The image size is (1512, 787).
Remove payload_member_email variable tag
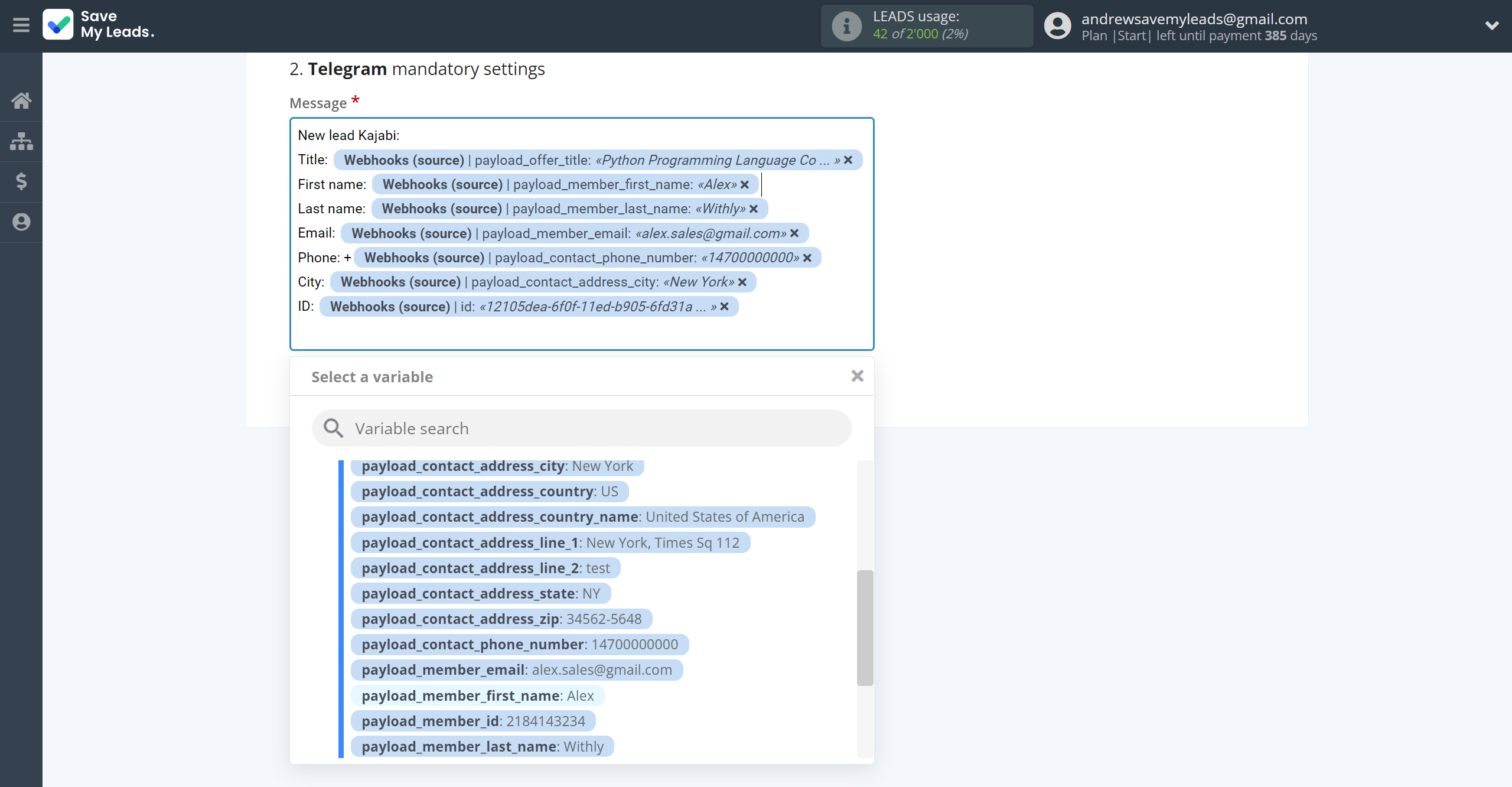(794, 233)
